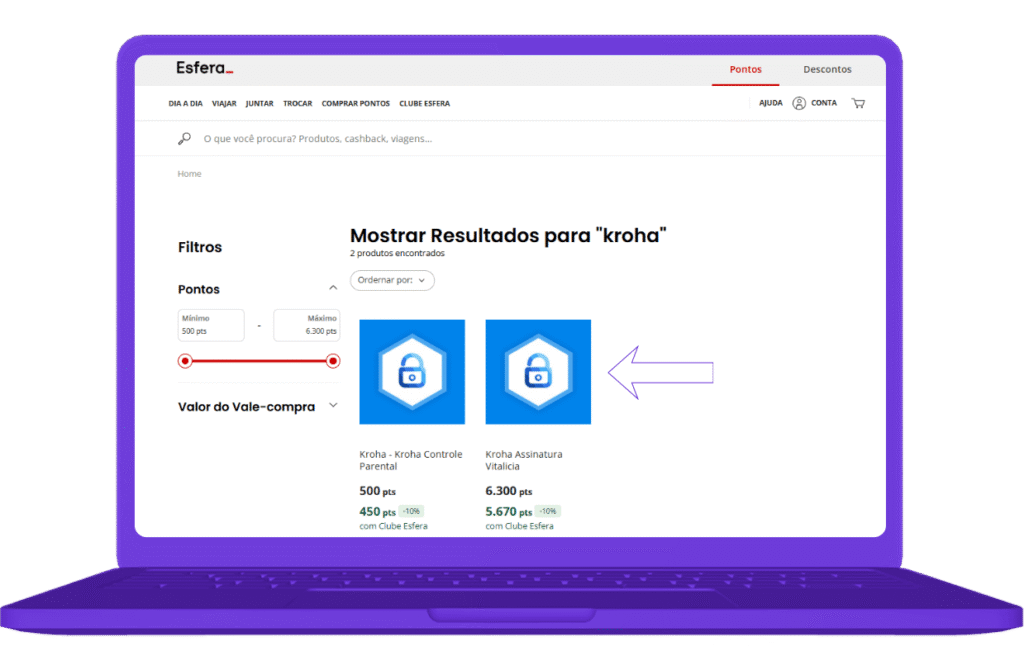
Task: Open Kroha Controle Parental lock image
Action: [412, 372]
